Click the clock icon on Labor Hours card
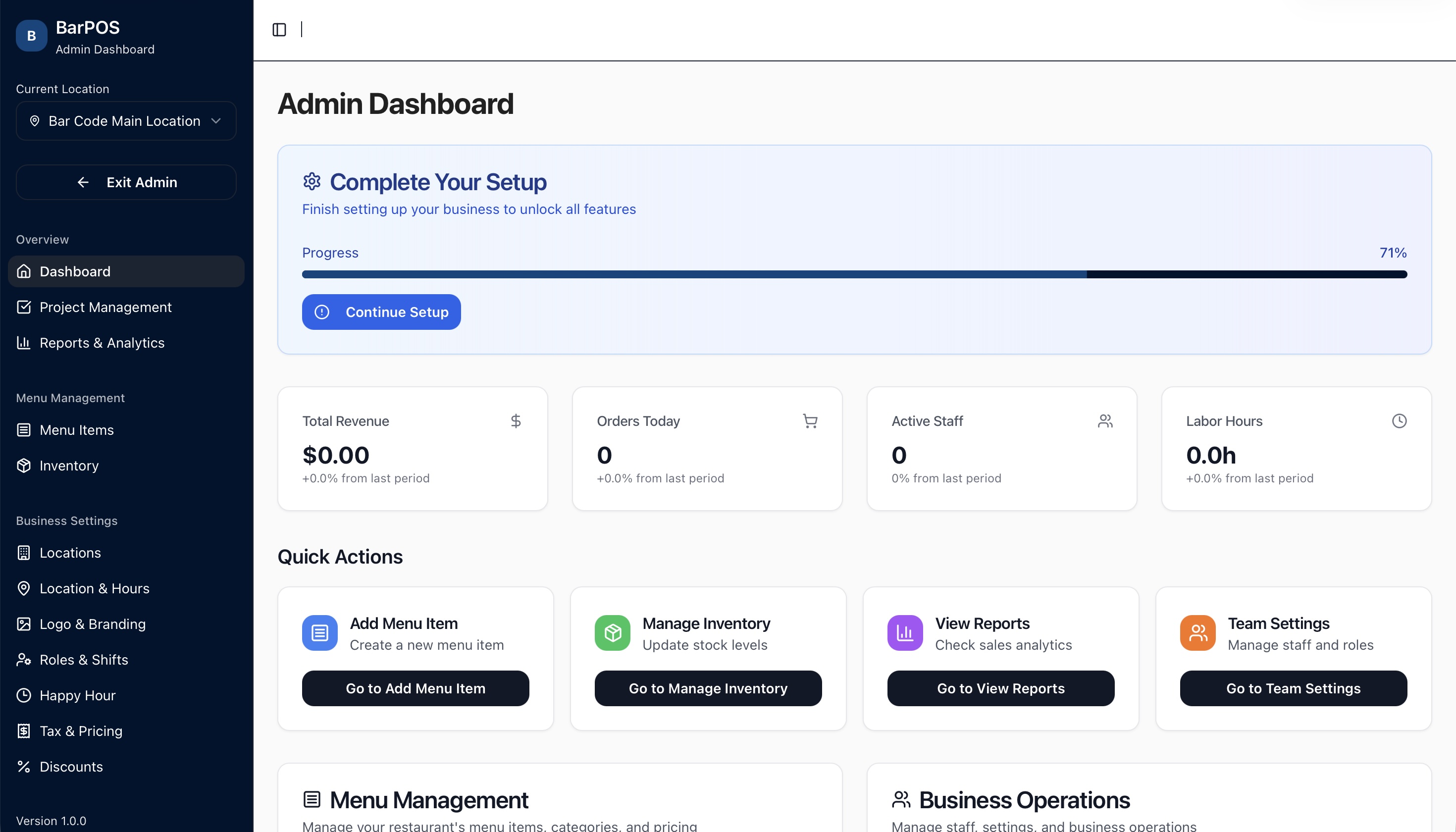 (1400, 421)
